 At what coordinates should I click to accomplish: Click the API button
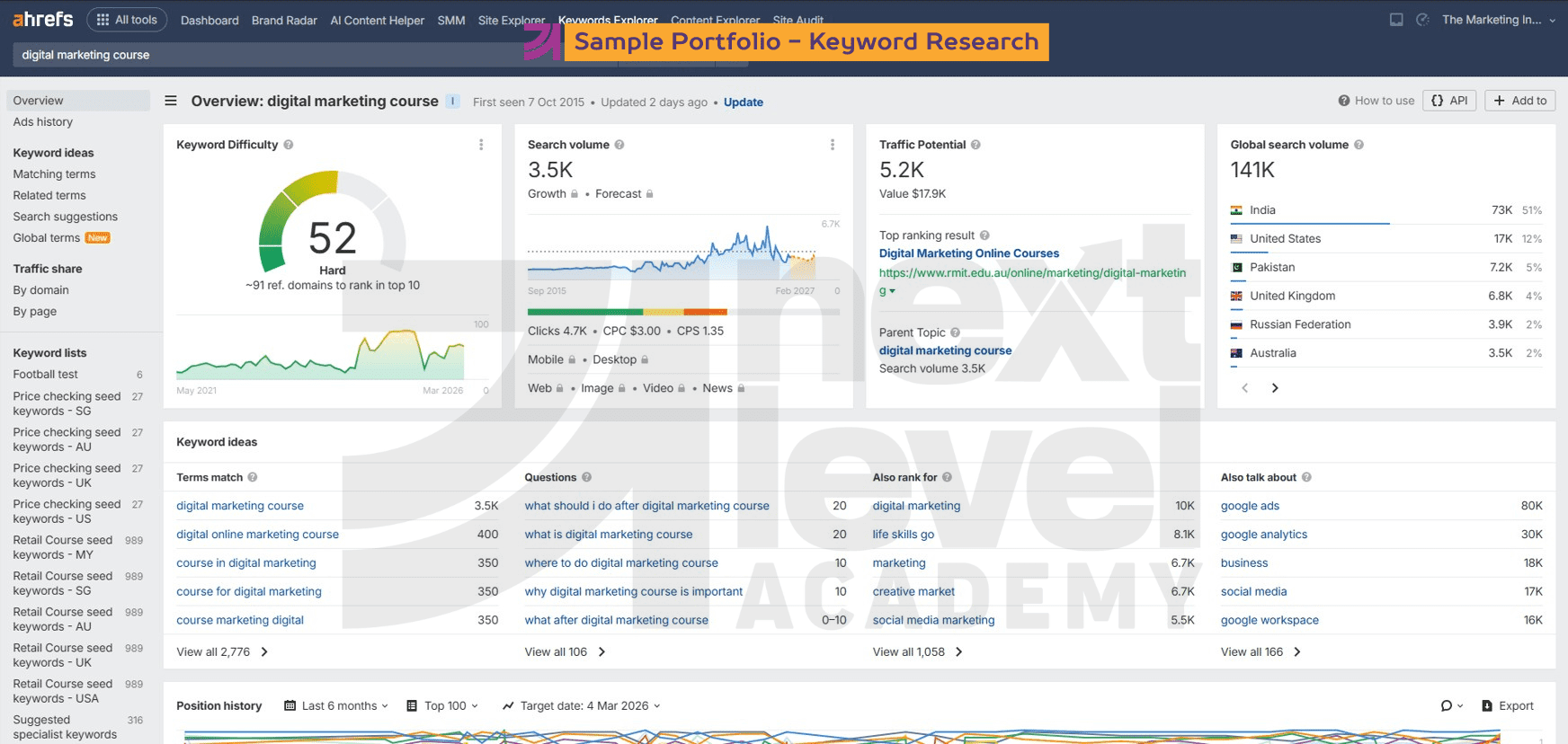tap(1449, 101)
